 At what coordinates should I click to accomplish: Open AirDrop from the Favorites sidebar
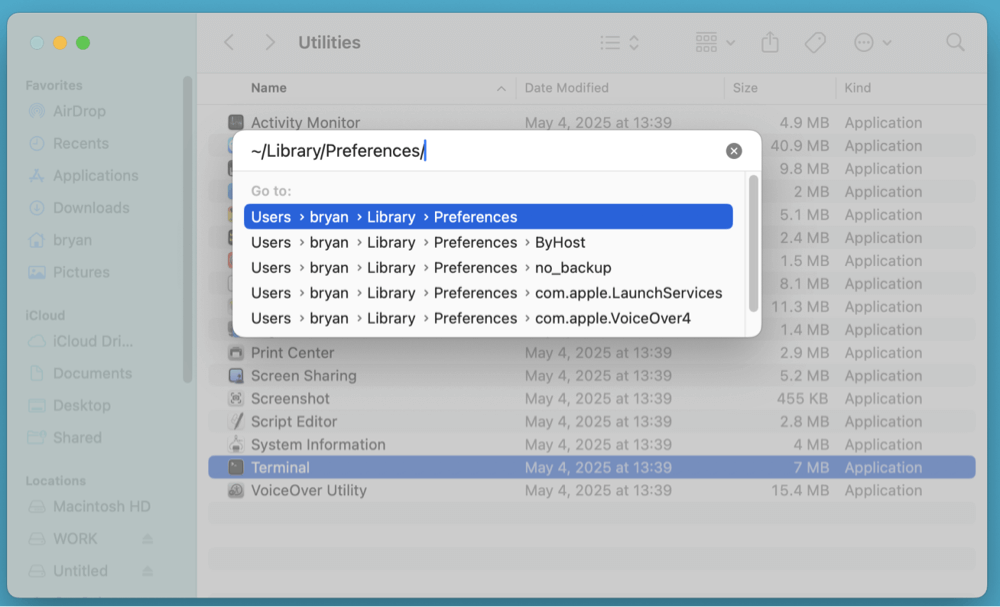coord(85,111)
